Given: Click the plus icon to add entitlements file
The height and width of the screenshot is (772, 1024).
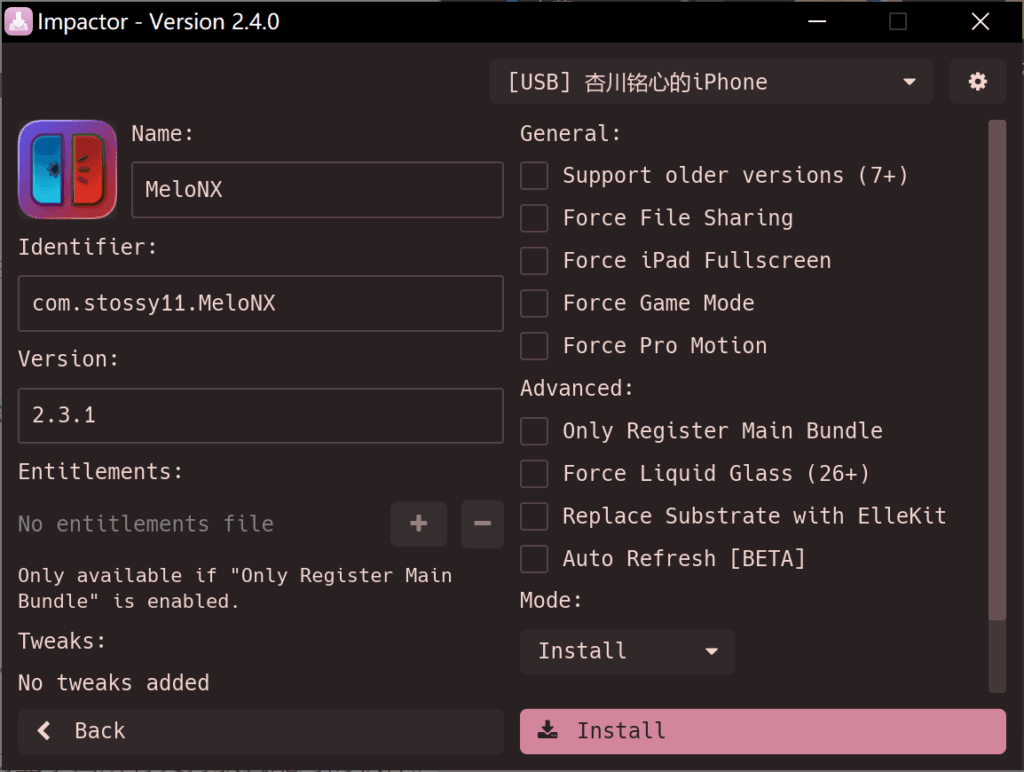Looking at the screenshot, I should (419, 524).
